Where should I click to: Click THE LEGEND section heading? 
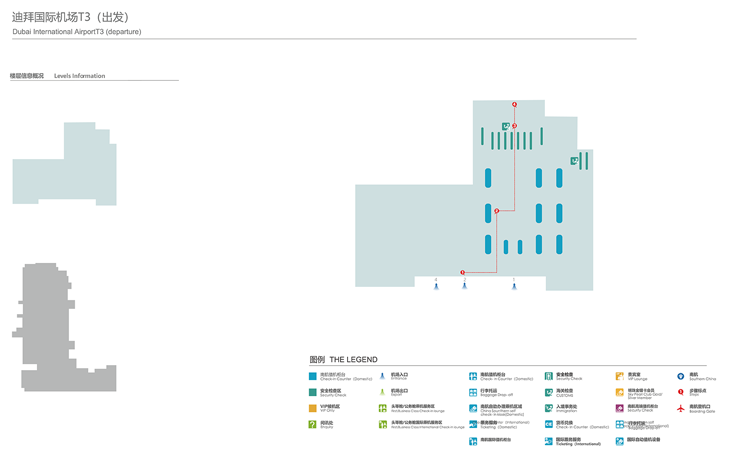pos(343,359)
